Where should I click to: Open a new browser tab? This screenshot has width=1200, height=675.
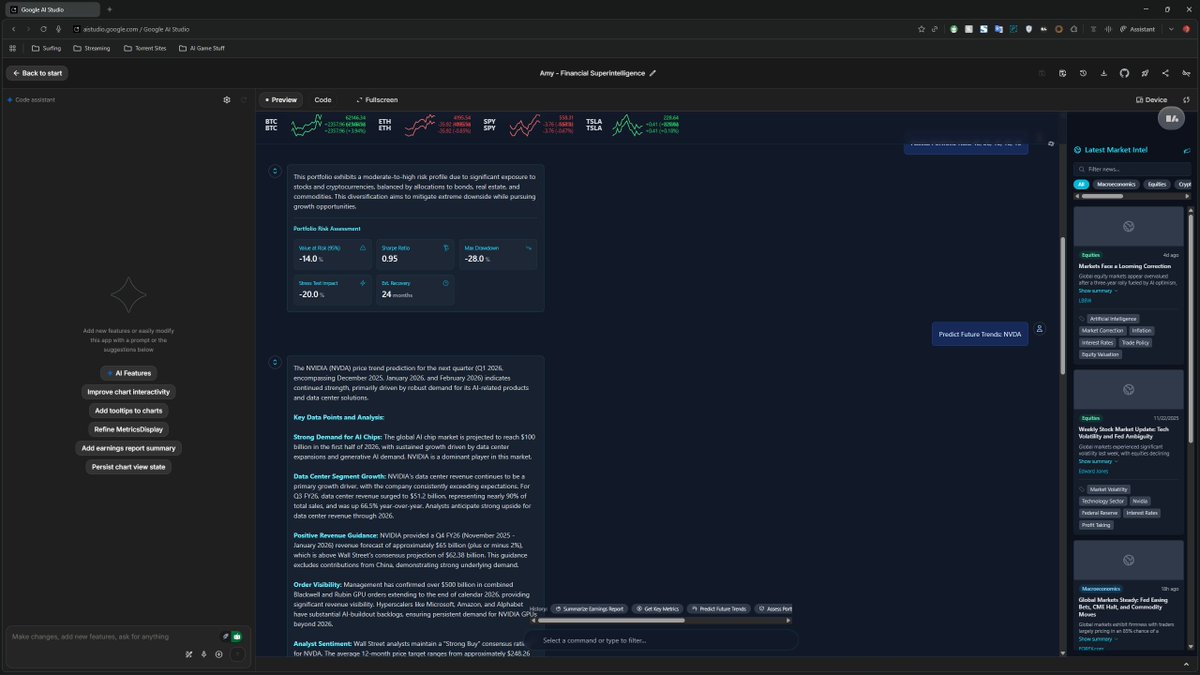(109, 9)
